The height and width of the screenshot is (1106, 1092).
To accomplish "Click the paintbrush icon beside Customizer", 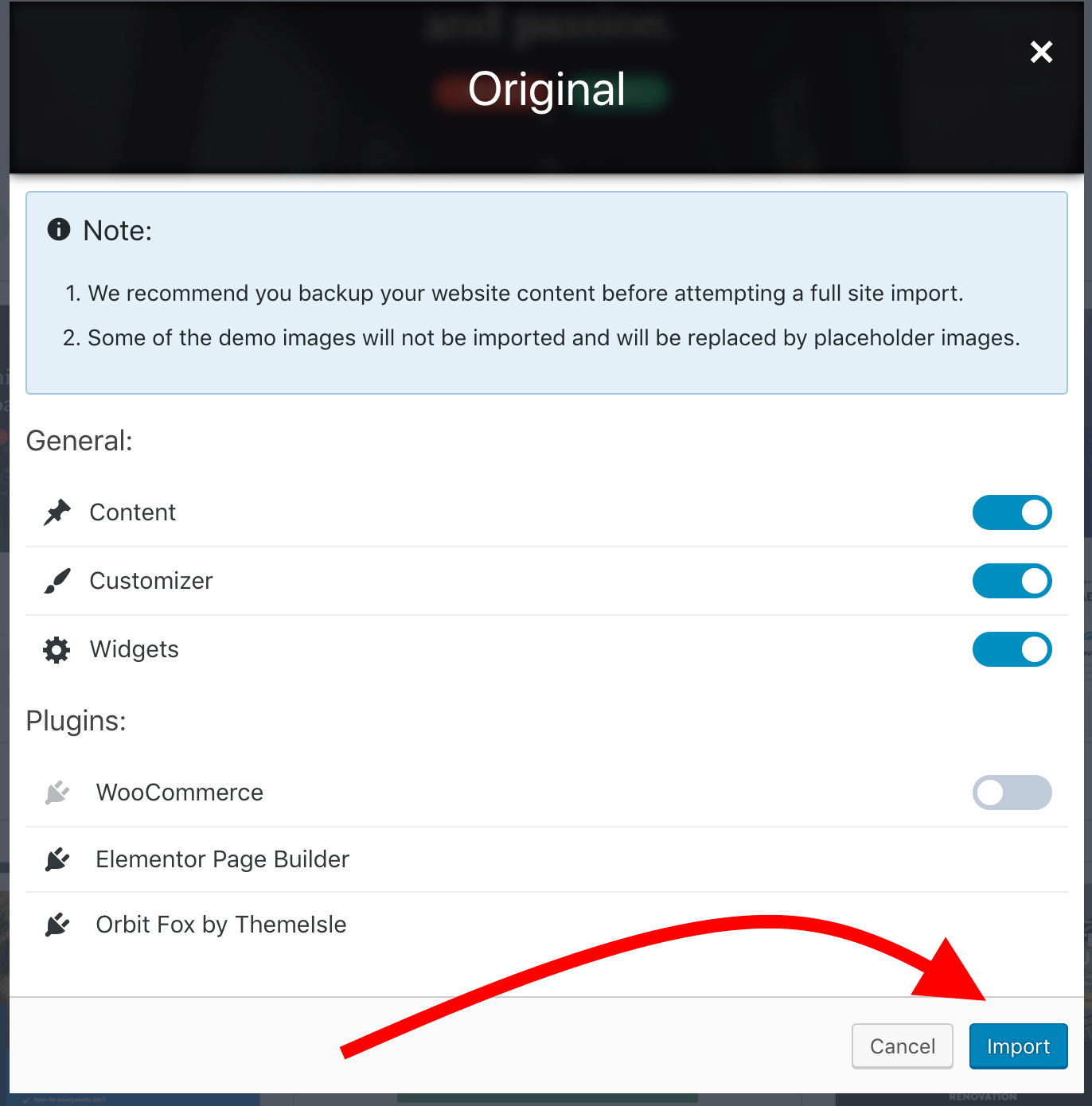I will pos(57,581).
